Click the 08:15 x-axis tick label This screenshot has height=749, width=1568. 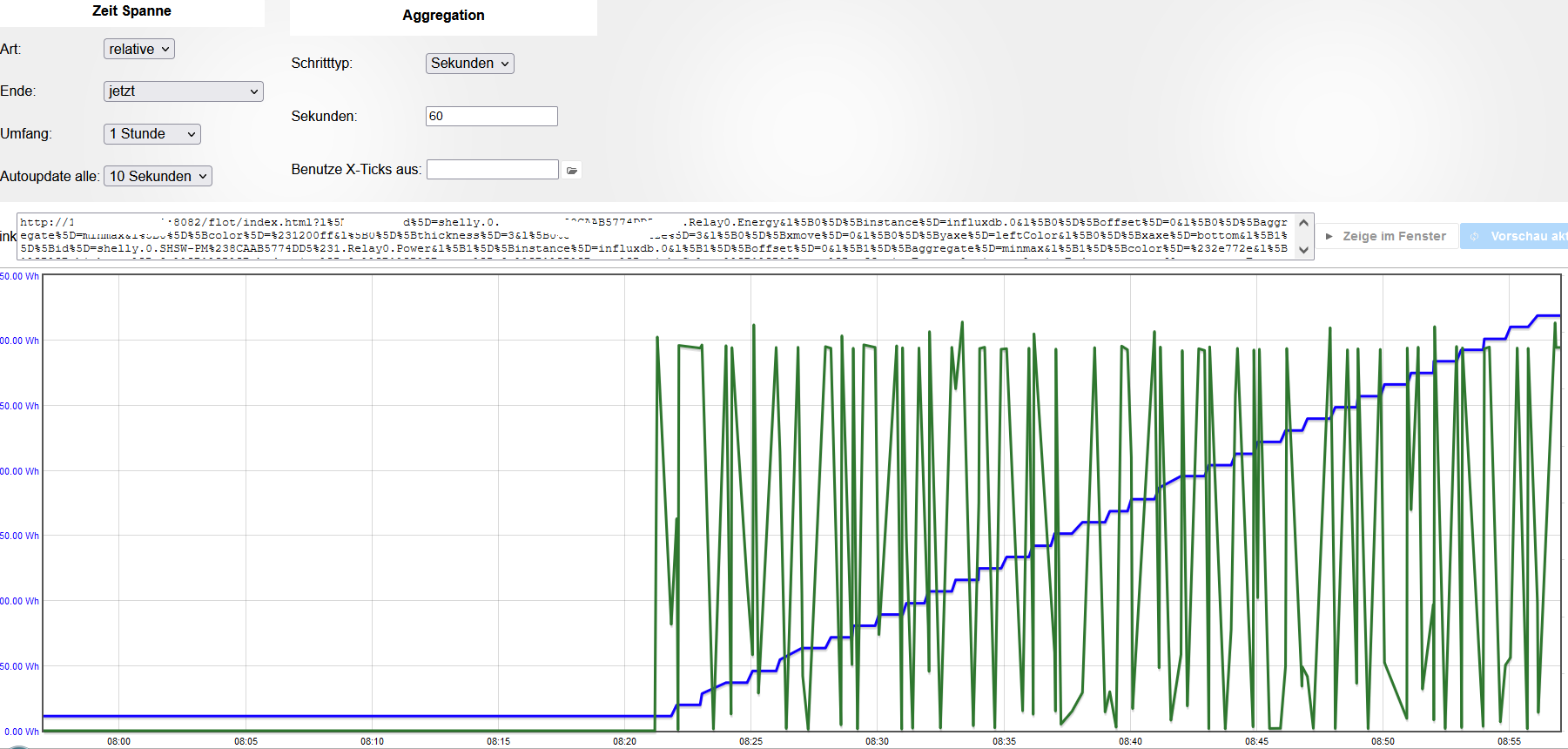[499, 742]
